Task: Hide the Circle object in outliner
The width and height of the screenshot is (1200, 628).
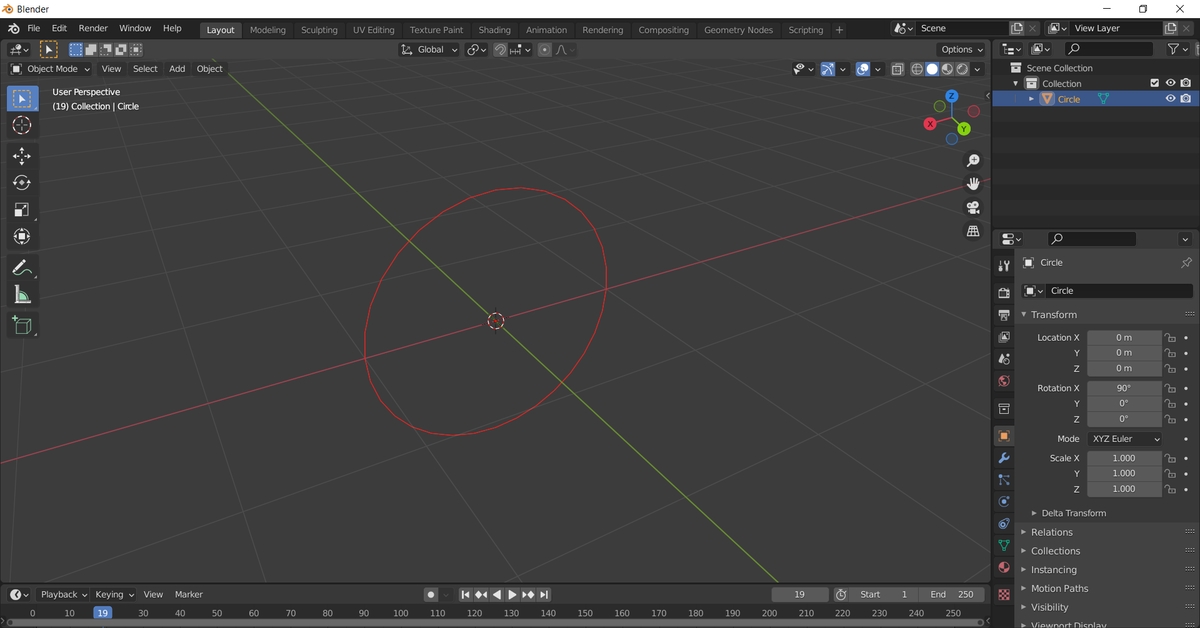Action: point(1170,99)
